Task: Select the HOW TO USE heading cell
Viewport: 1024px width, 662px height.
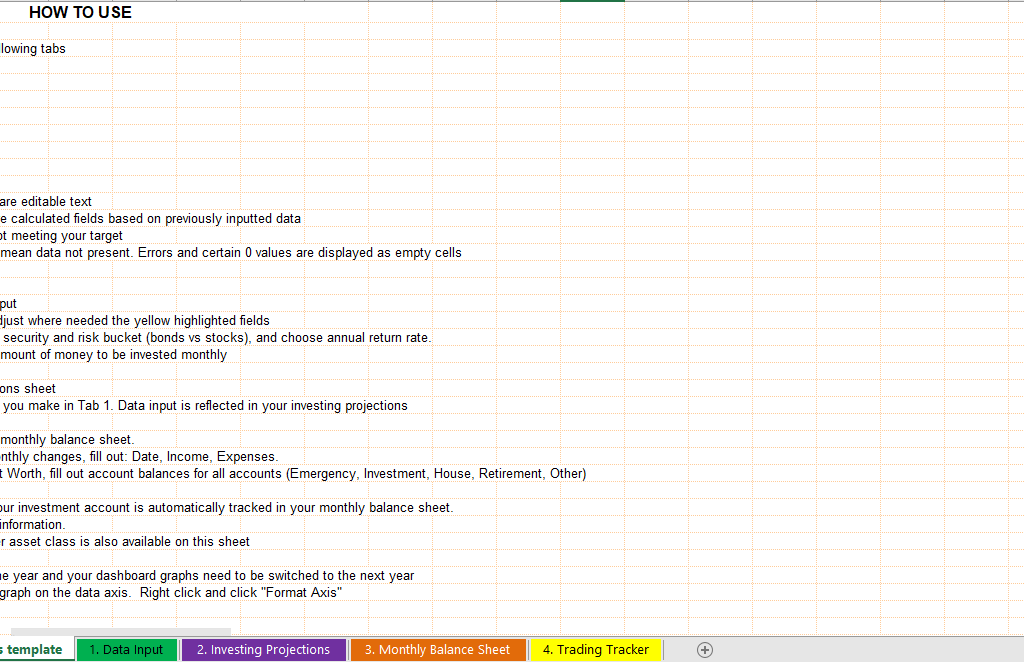Action: tap(80, 13)
